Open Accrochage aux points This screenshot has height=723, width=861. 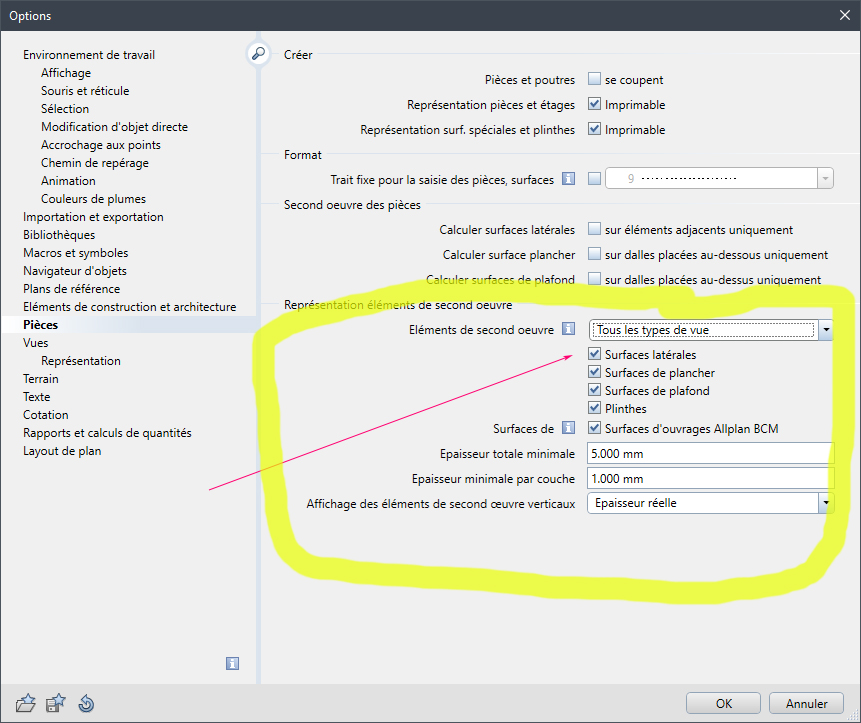101,145
